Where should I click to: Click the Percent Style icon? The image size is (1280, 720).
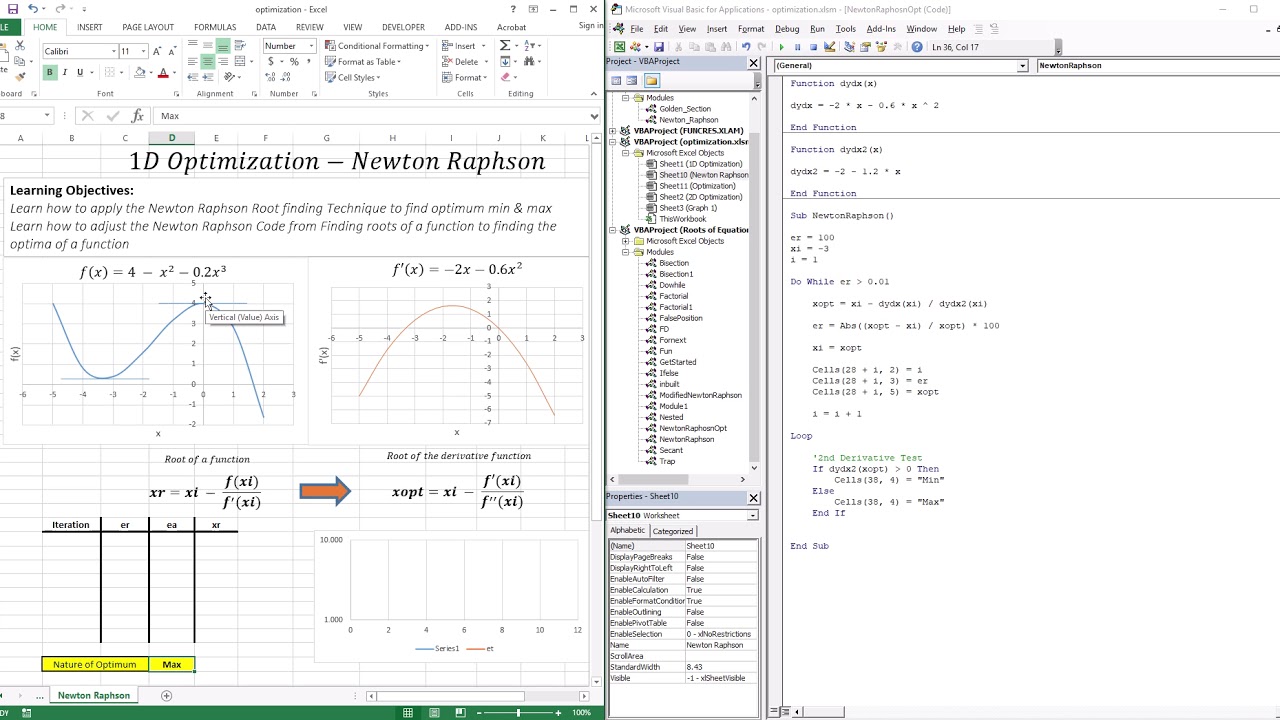[x=294, y=62]
